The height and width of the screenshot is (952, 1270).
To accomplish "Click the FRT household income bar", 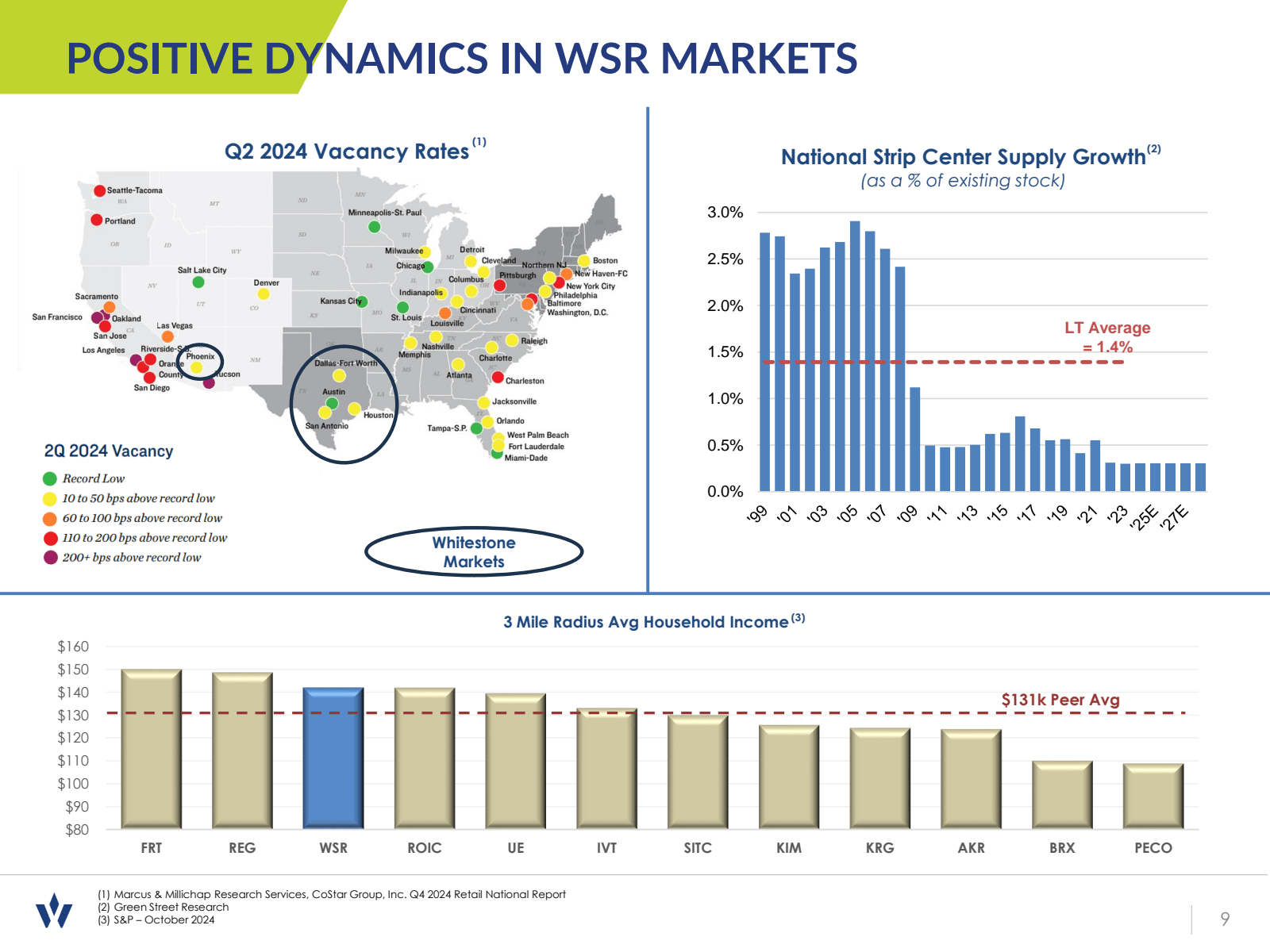I will 152,749.
